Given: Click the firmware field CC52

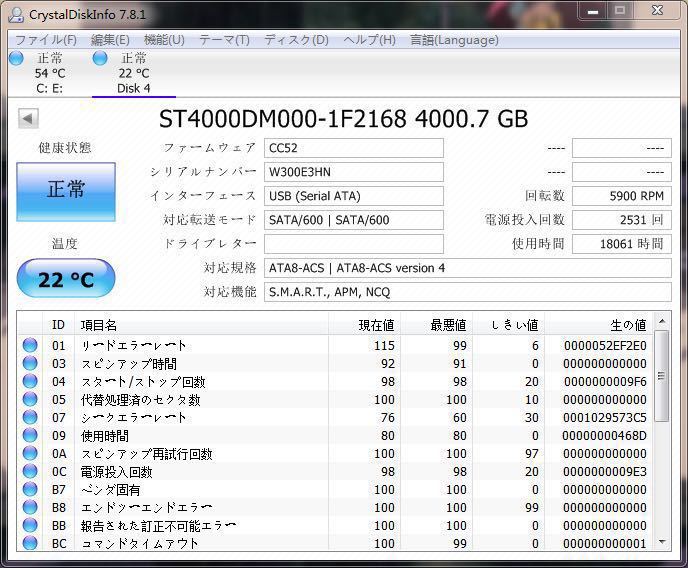Looking at the screenshot, I should coord(354,148).
